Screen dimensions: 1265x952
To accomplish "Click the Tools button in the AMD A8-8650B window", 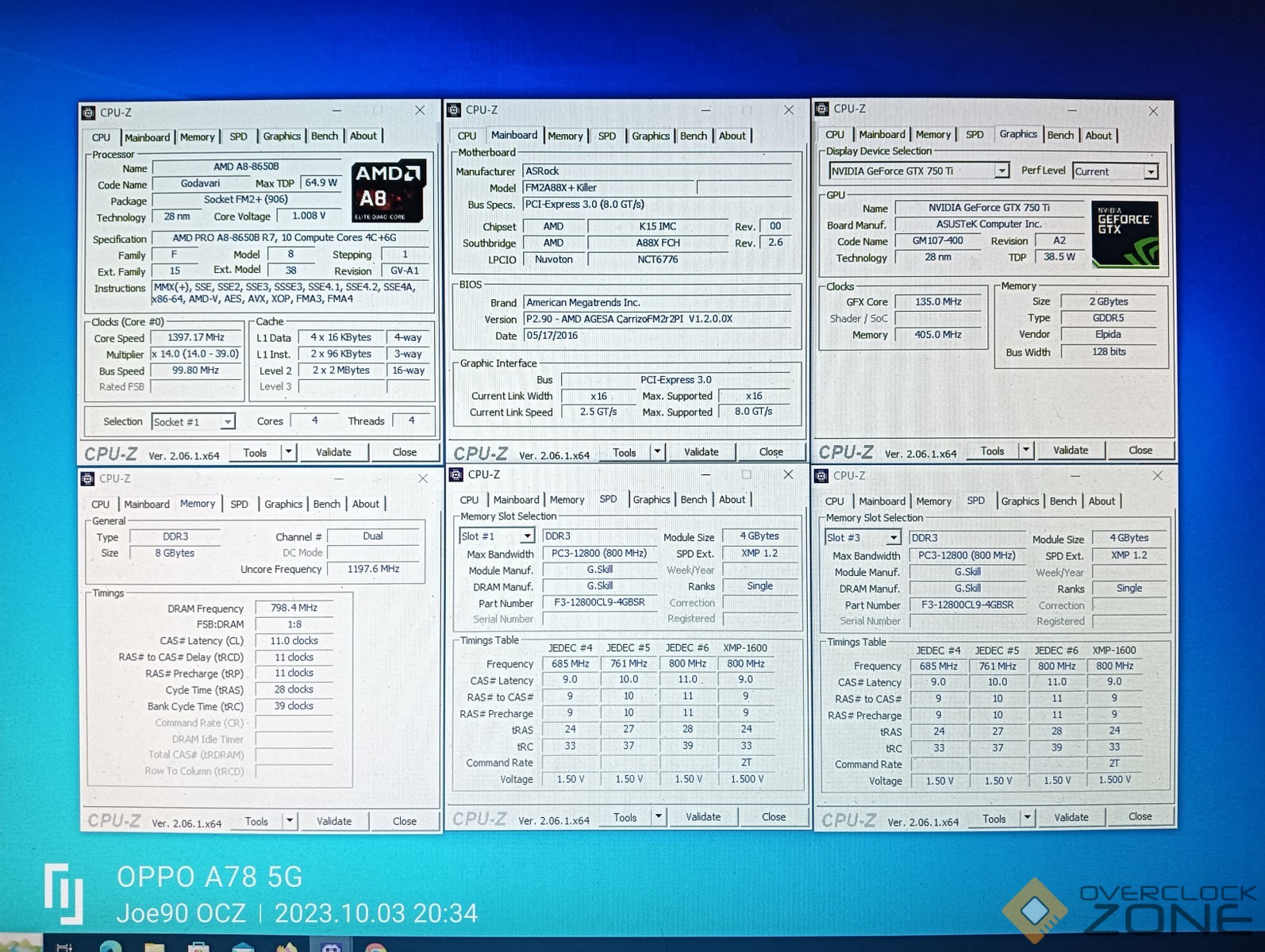I will click(255, 453).
